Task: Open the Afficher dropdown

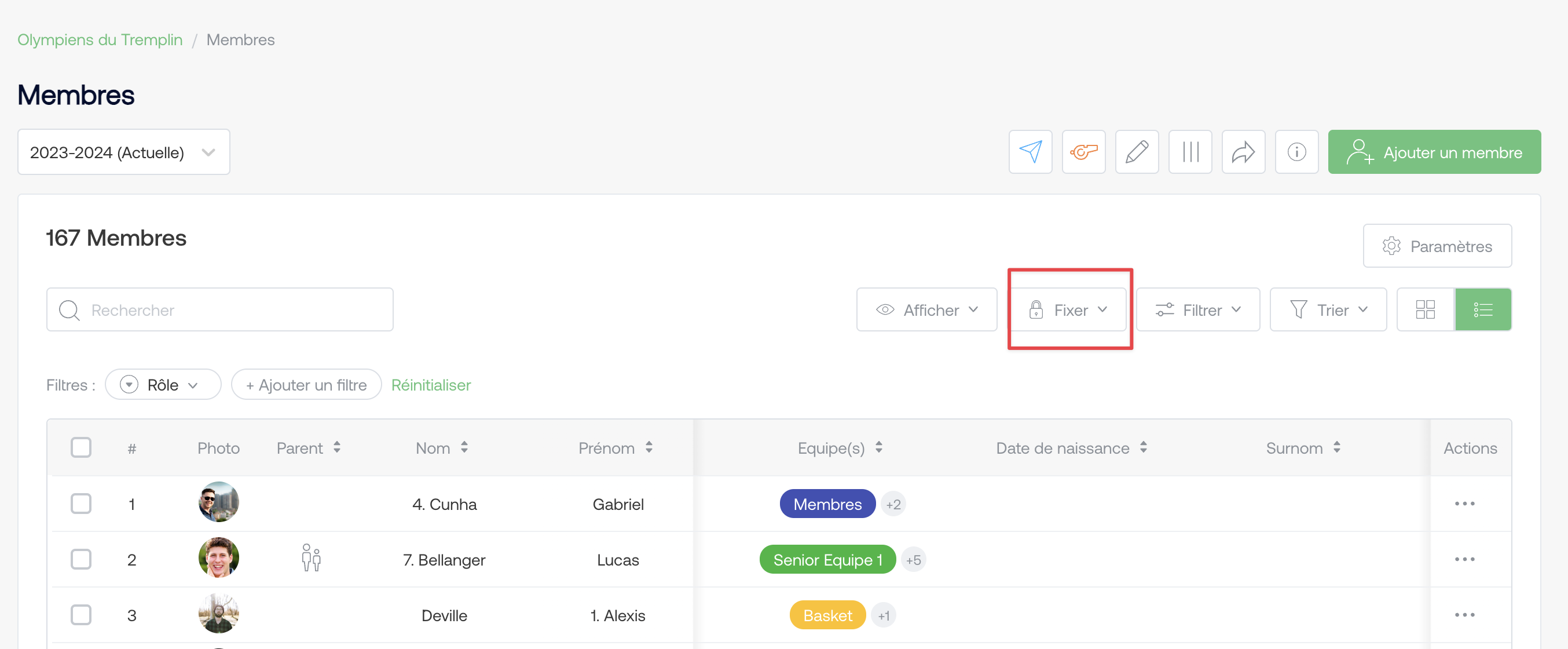Action: click(x=926, y=309)
